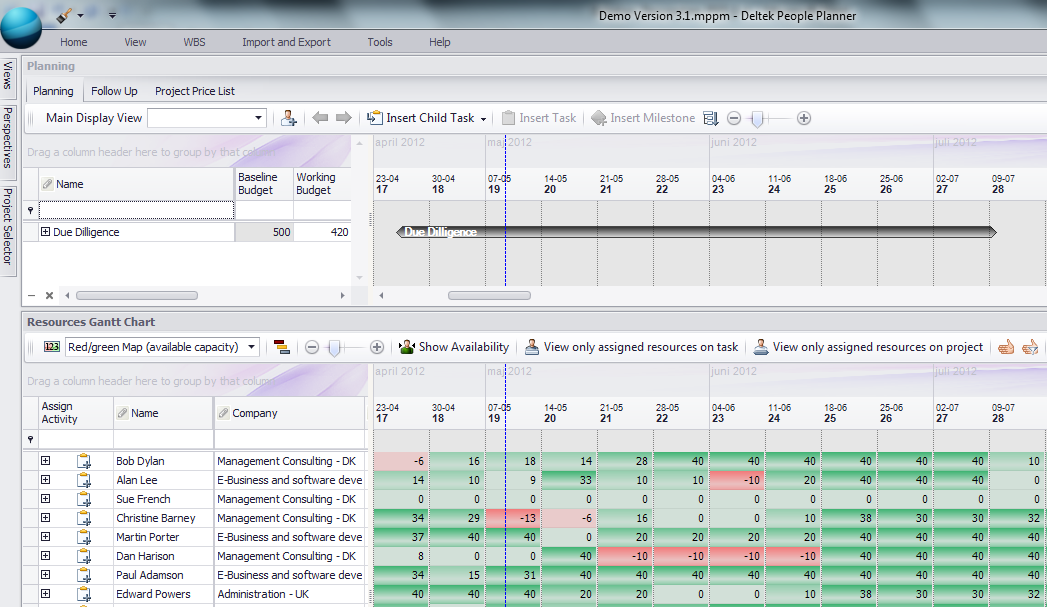Image resolution: width=1047 pixels, height=607 pixels.
Task: Click the add resource icon beside Main Display View
Action: click(289, 118)
